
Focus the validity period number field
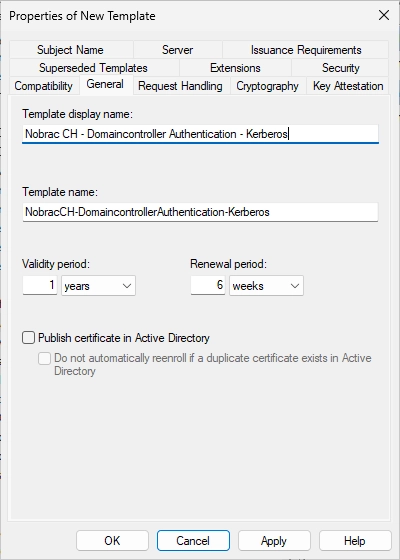40,285
